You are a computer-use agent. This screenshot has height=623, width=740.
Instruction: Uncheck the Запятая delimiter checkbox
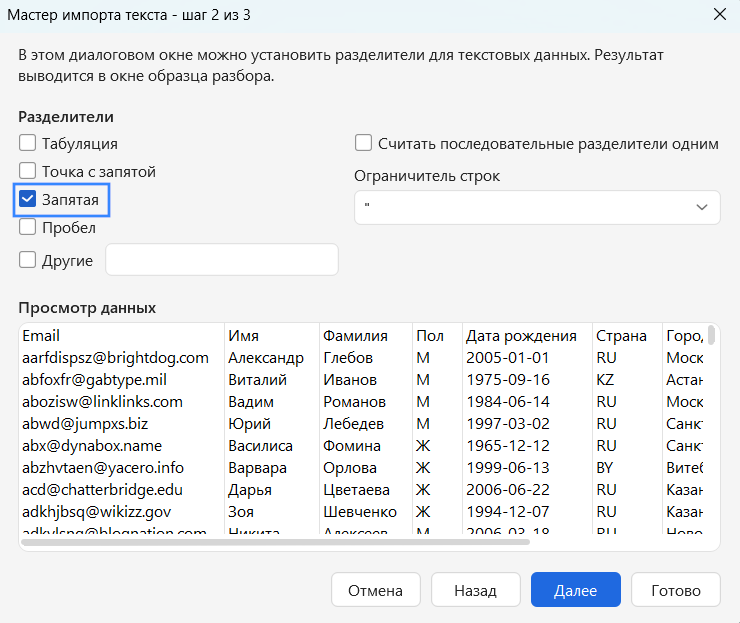click(28, 200)
